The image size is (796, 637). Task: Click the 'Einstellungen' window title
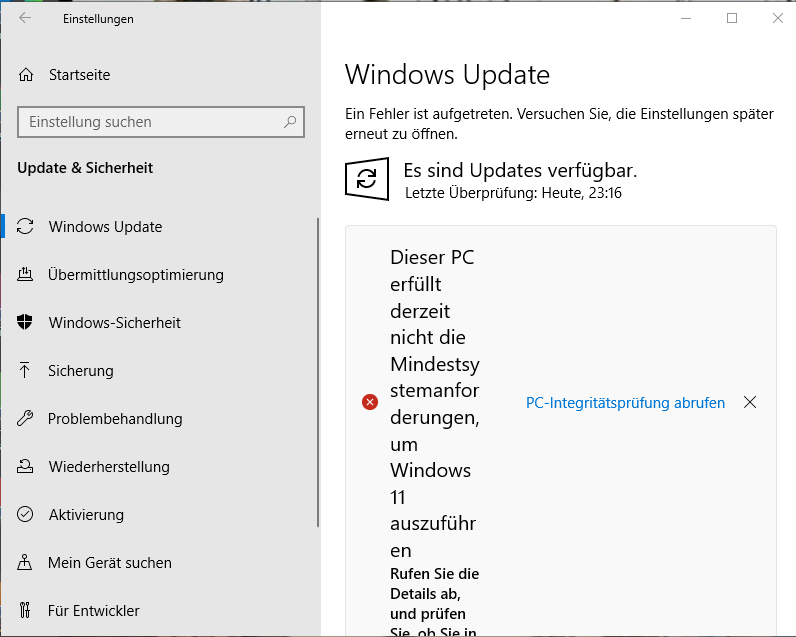pyautogui.click(x=98, y=19)
